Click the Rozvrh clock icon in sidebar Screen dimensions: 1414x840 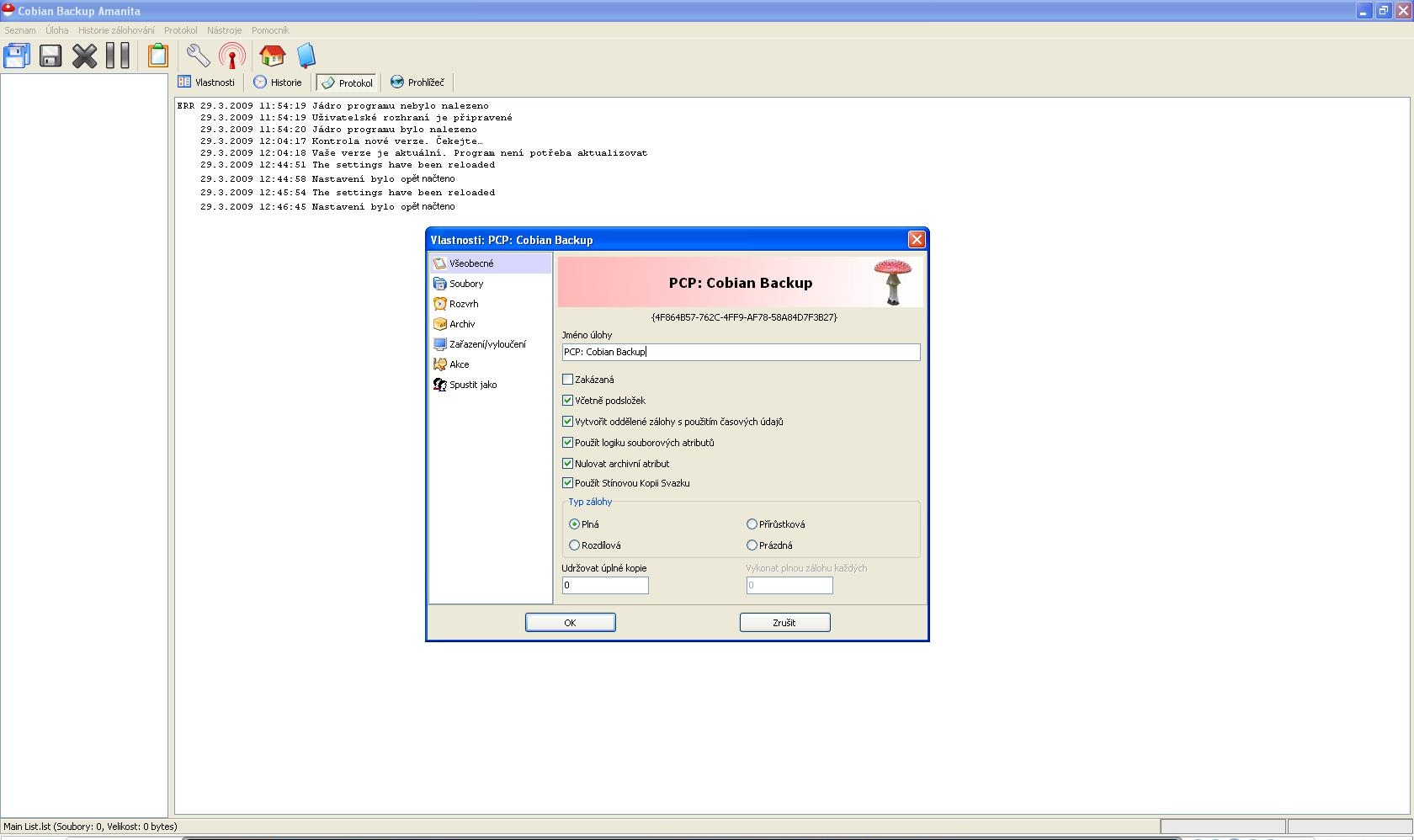coord(439,304)
